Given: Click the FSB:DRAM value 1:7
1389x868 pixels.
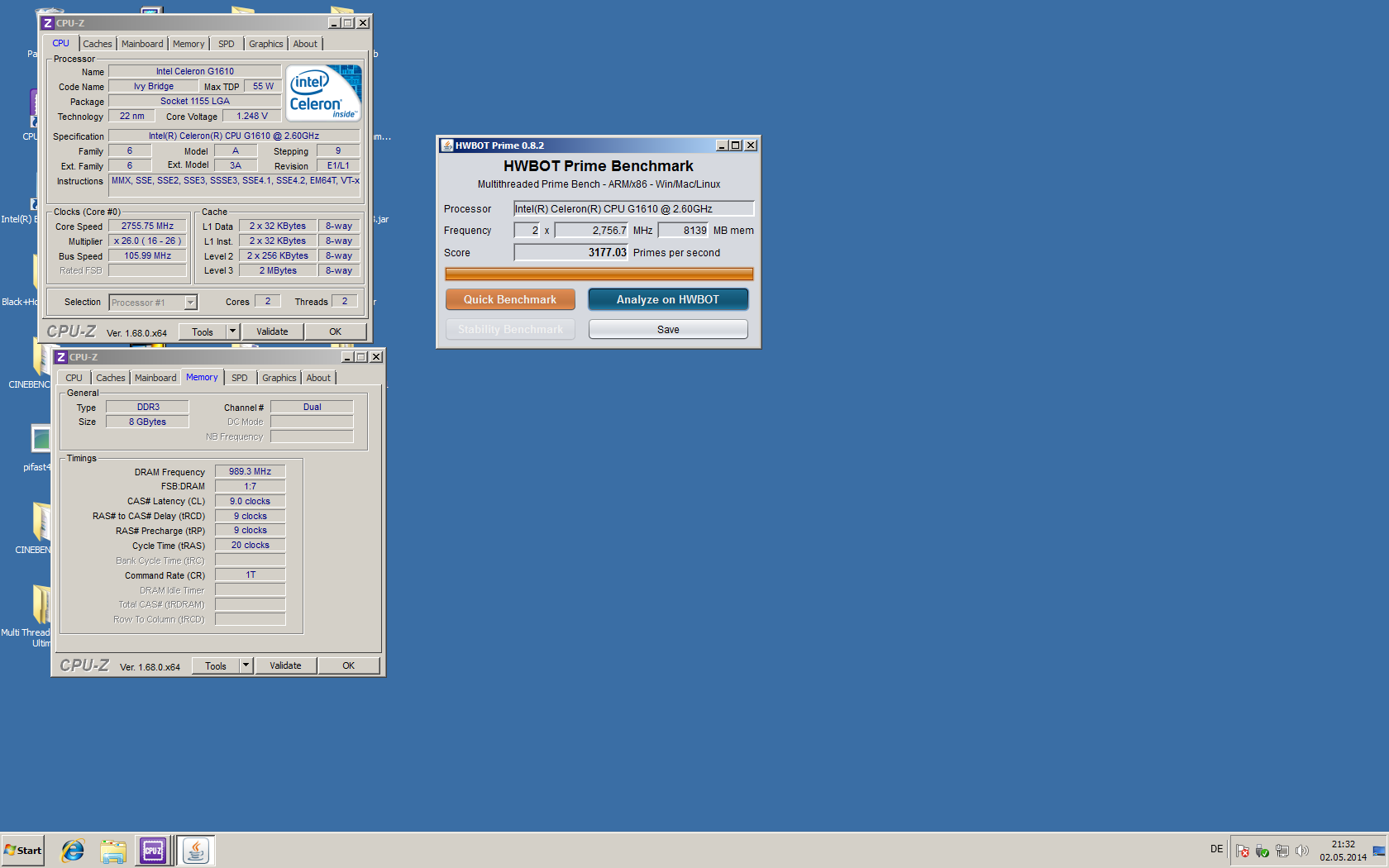Looking at the screenshot, I should pos(250,486).
